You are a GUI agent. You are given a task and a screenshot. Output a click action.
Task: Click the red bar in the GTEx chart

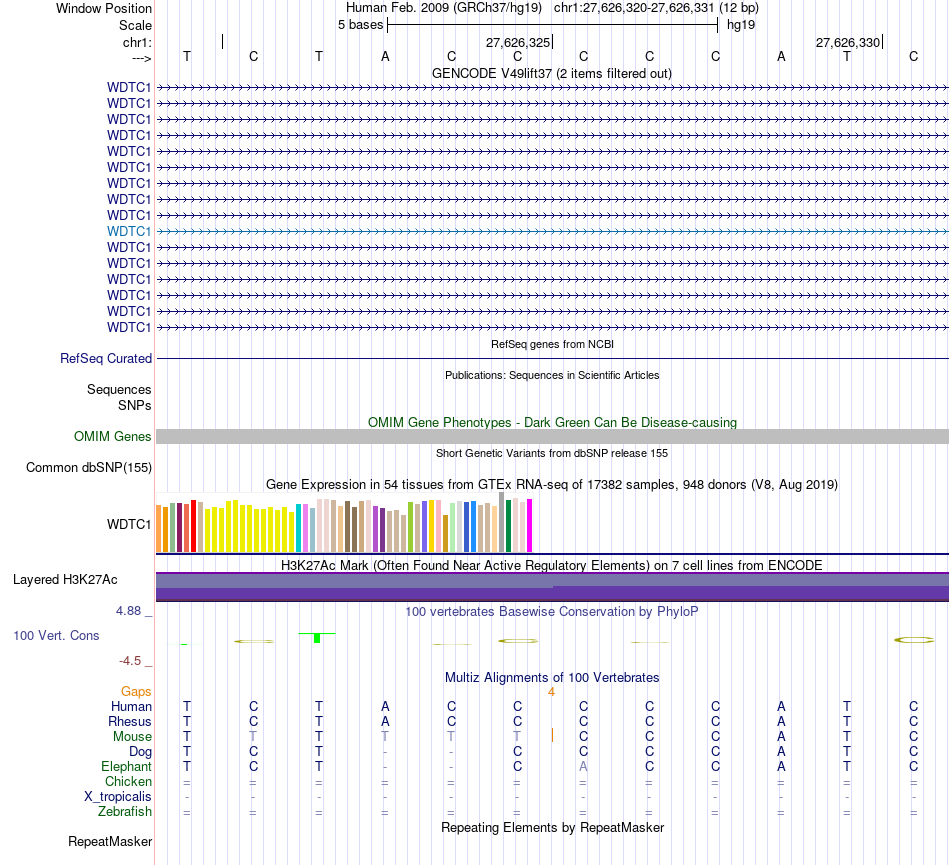(193, 526)
